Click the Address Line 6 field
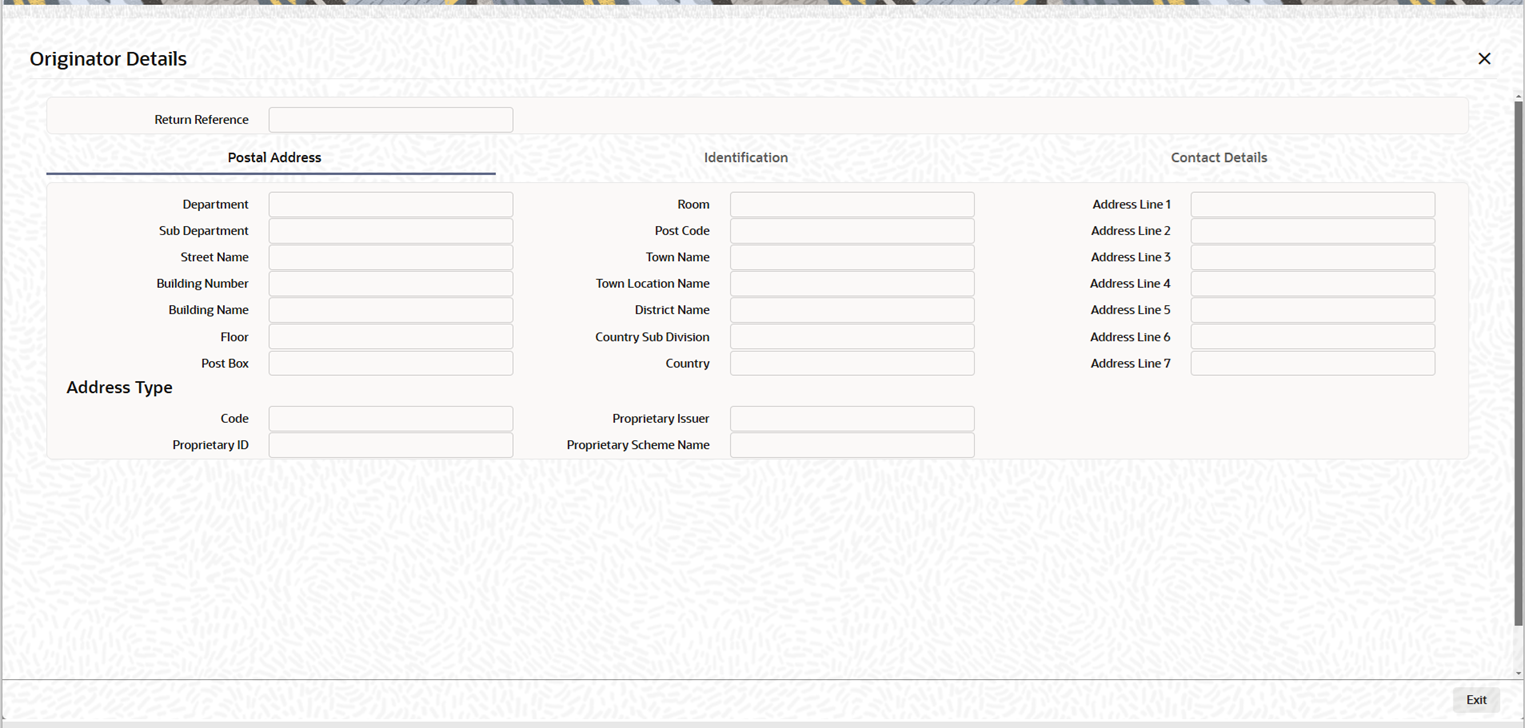 1313,337
